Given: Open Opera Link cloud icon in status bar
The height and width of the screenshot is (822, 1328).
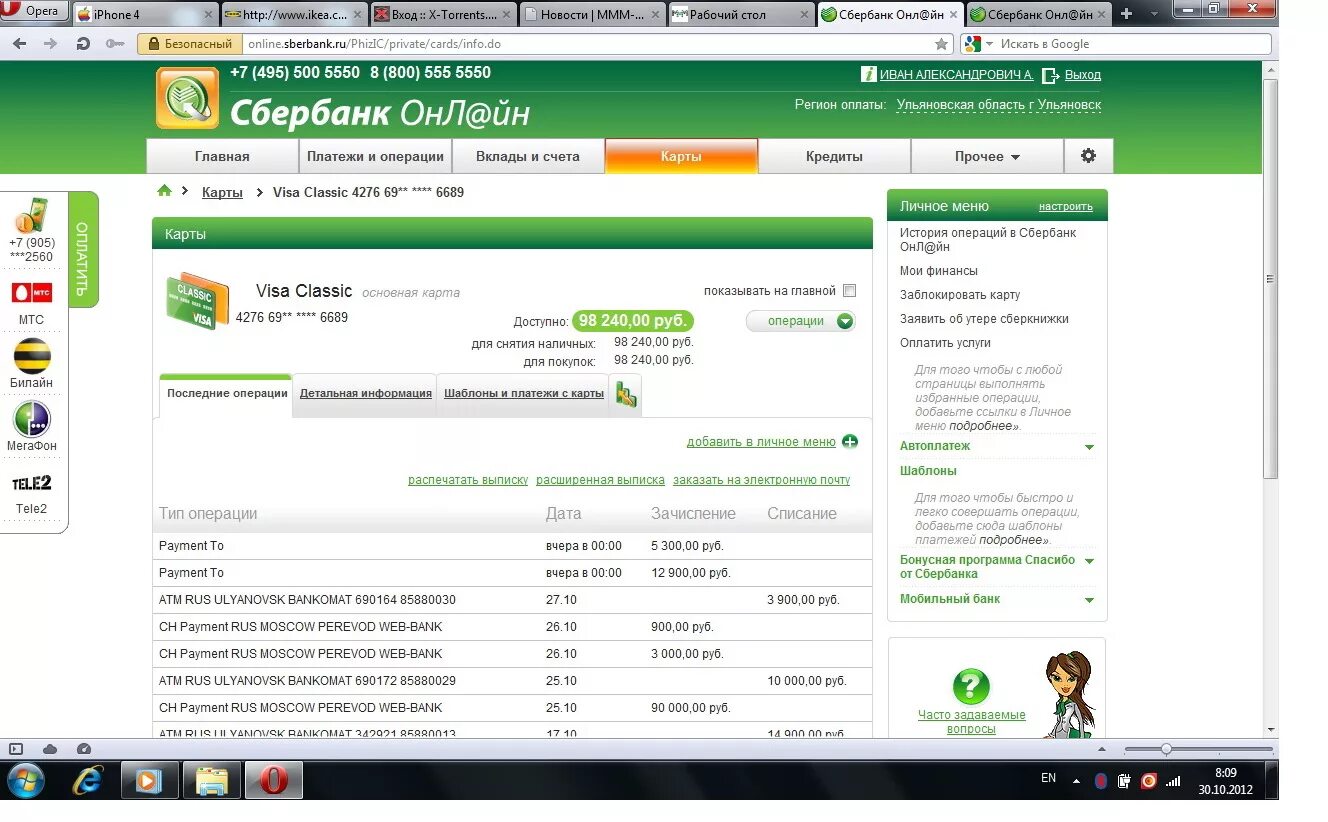Looking at the screenshot, I should click(x=50, y=749).
